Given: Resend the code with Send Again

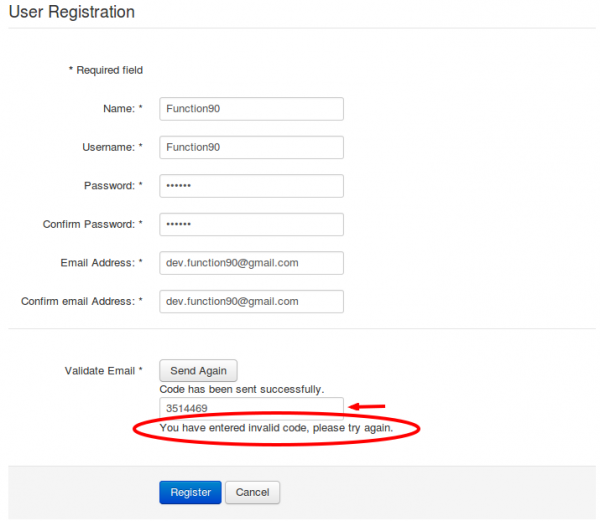Looking at the screenshot, I should point(198,370).
